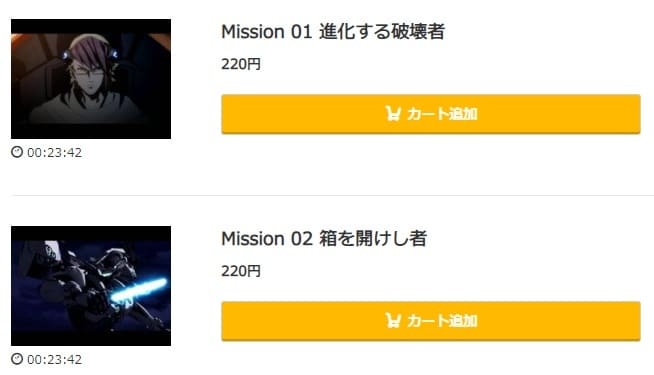Click the clock icon below Mission 02 thumbnail
The image size is (654, 375).
pos(17,359)
